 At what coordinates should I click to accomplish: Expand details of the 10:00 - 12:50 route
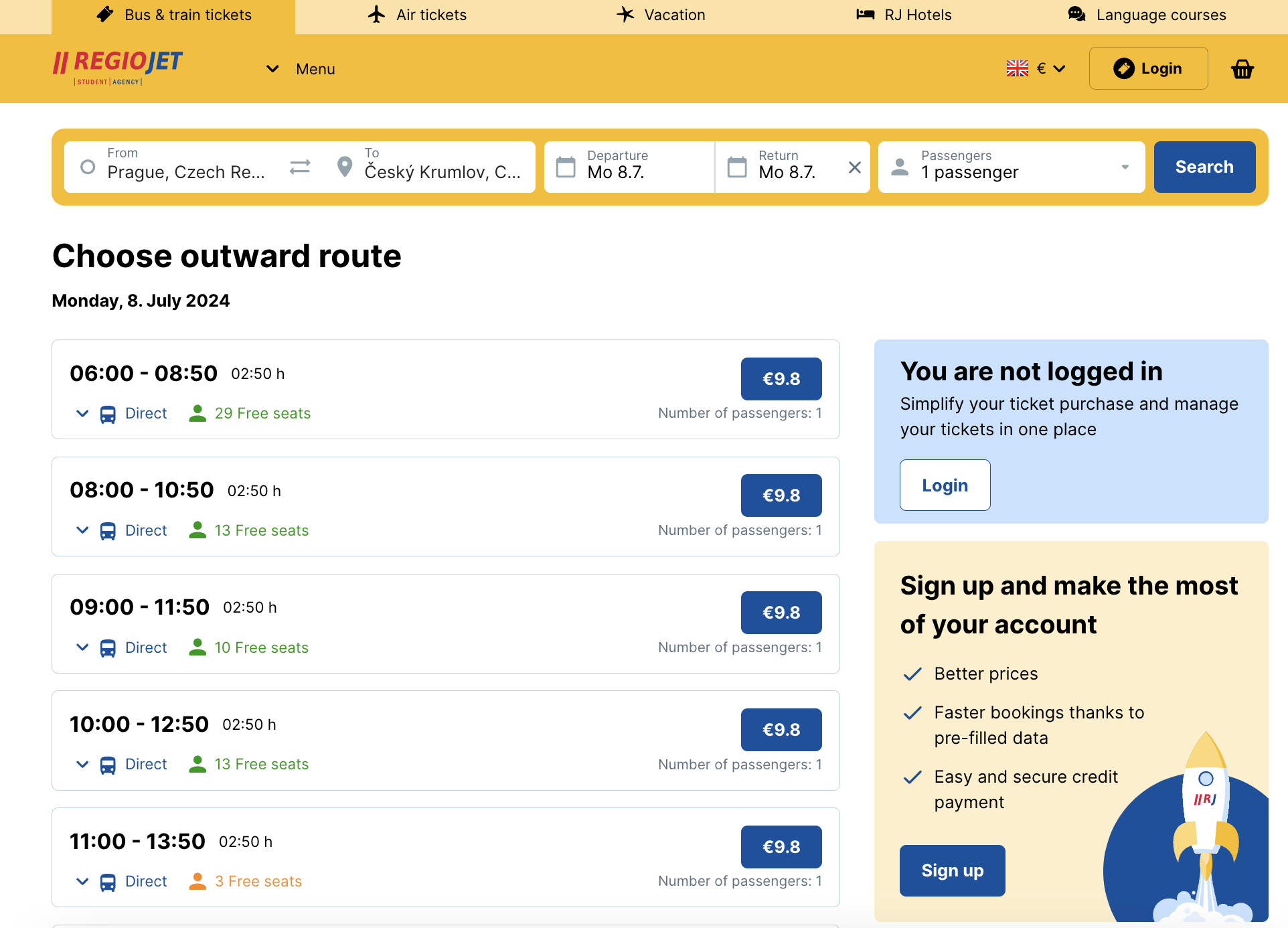pos(82,765)
